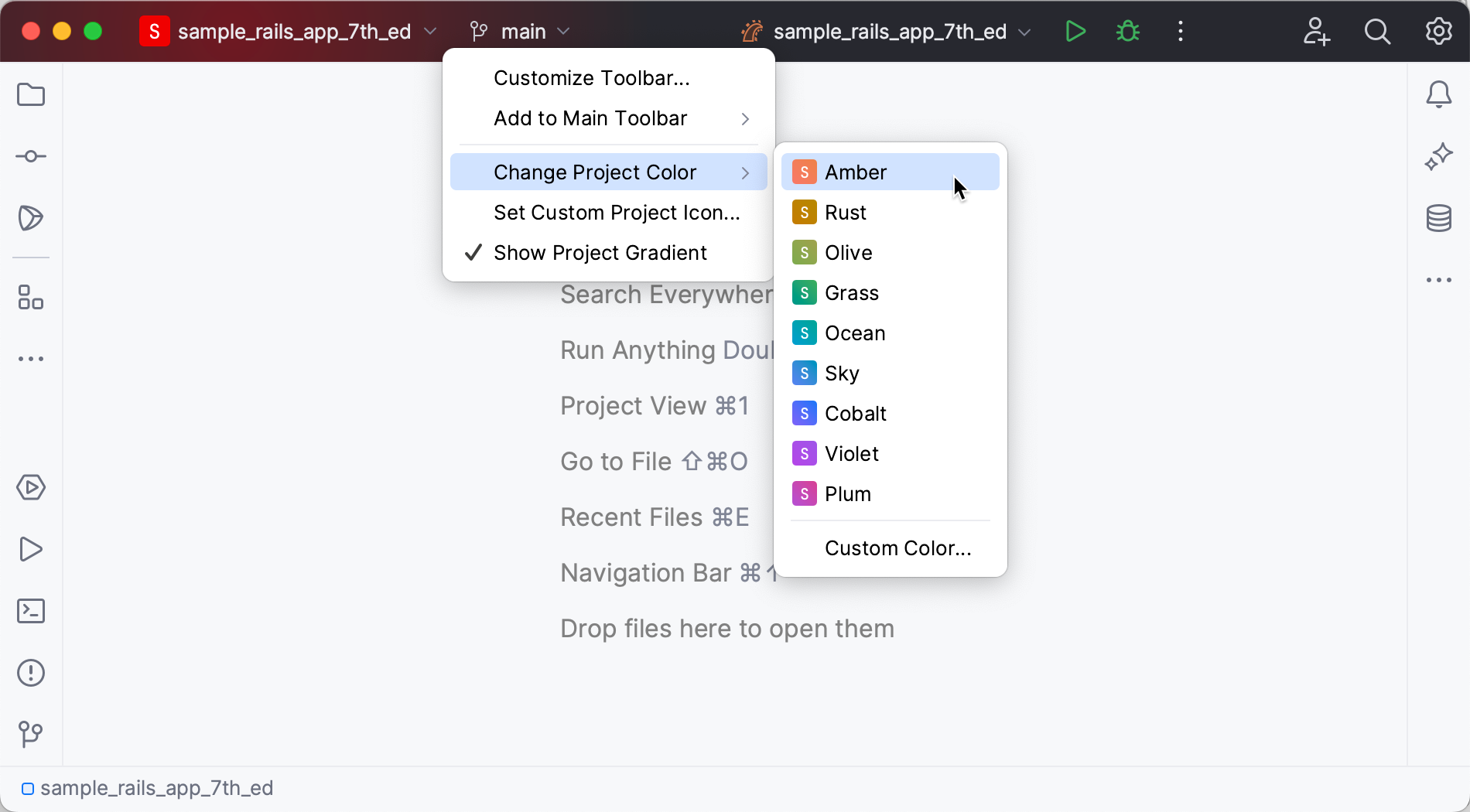The image size is (1470, 812).
Task: Expand the Add to Main Toolbar submenu
Action: (x=590, y=118)
